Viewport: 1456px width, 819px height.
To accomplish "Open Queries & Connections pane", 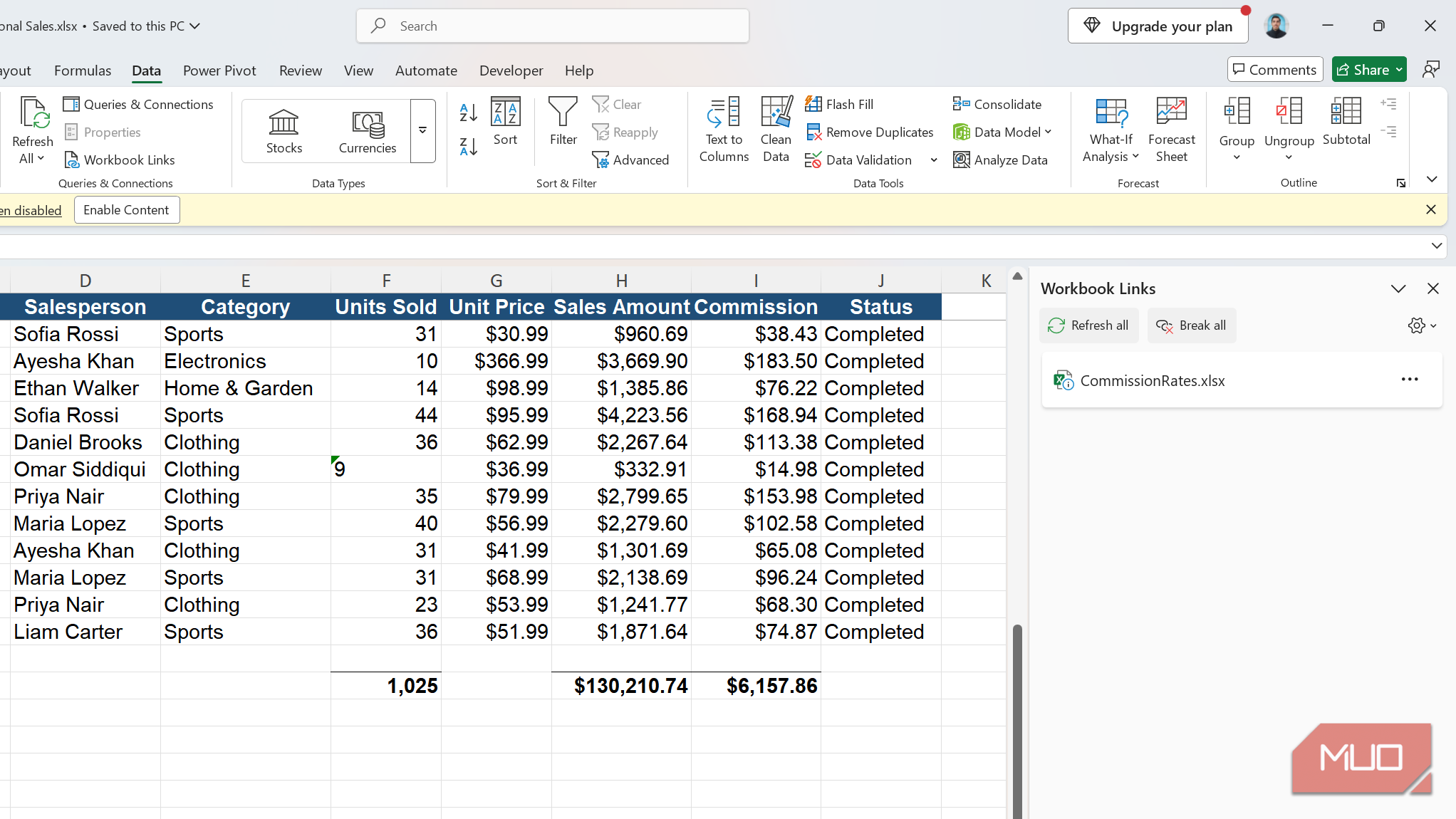I will click(x=138, y=104).
